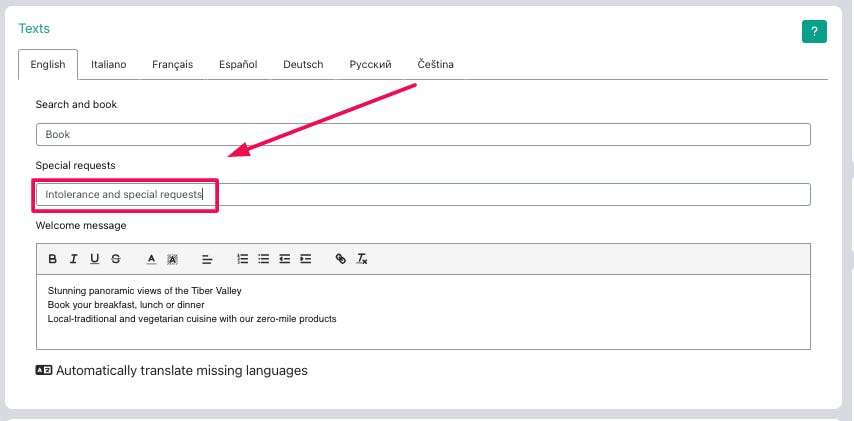Switch to the Italiano tab
Viewport: 854px width, 421px height.
109,65
